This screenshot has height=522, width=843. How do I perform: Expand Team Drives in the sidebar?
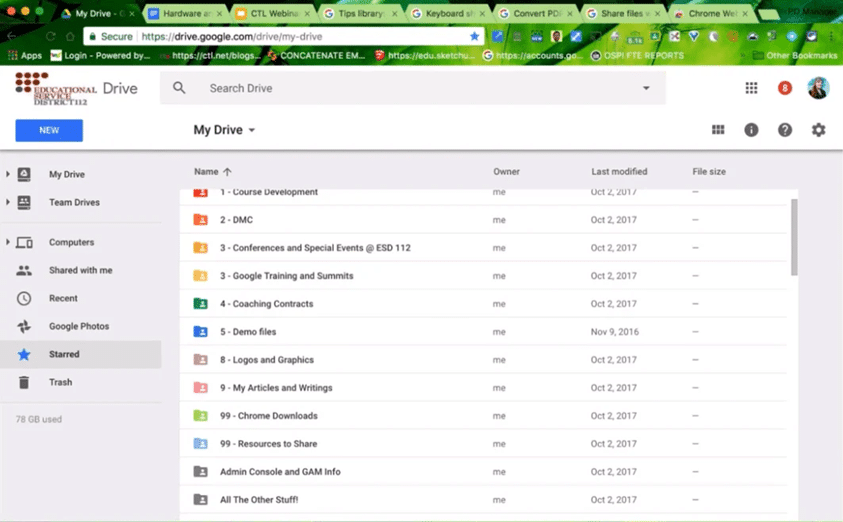(x=8, y=202)
